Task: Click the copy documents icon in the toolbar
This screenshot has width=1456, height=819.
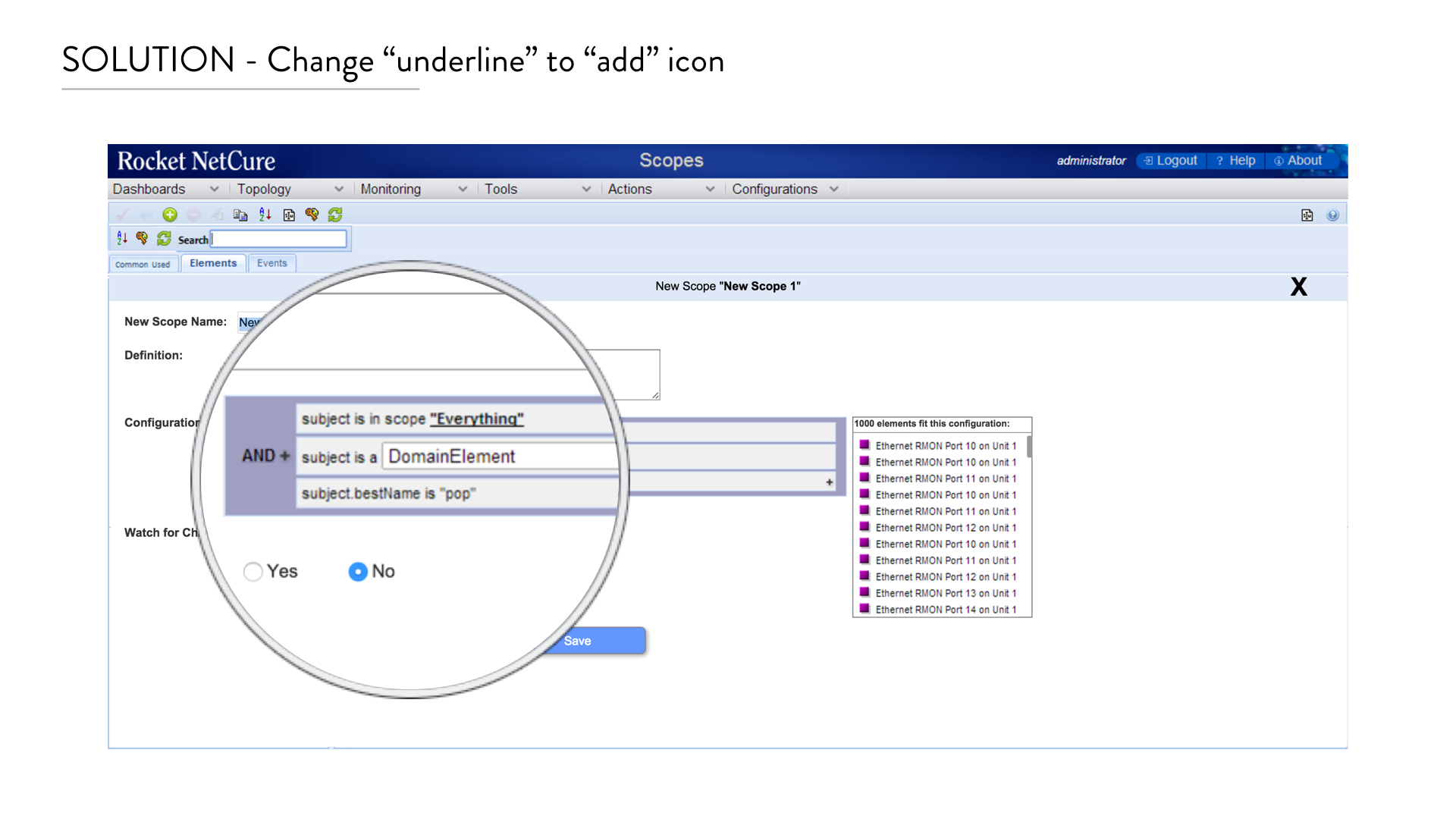Action: (240, 215)
